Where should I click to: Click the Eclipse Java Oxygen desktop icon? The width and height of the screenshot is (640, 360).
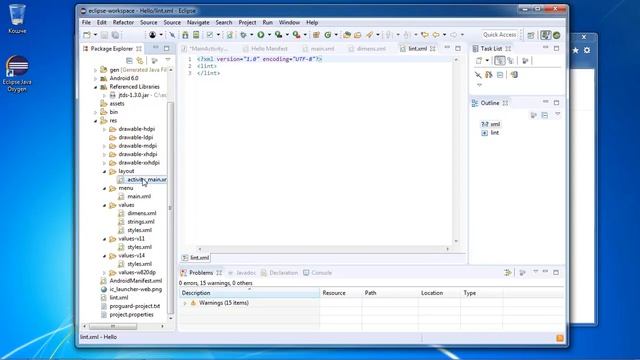click(x=17, y=73)
